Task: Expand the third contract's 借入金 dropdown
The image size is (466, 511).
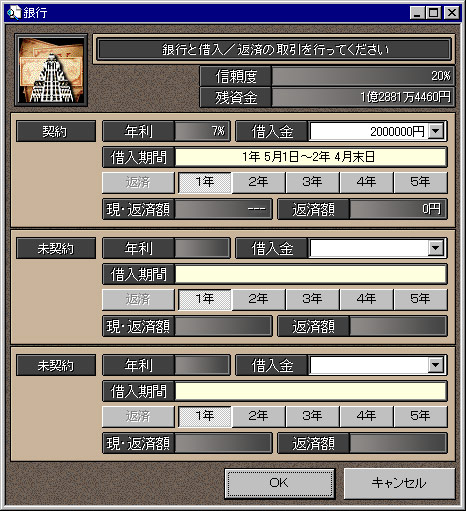Action: [x=436, y=365]
